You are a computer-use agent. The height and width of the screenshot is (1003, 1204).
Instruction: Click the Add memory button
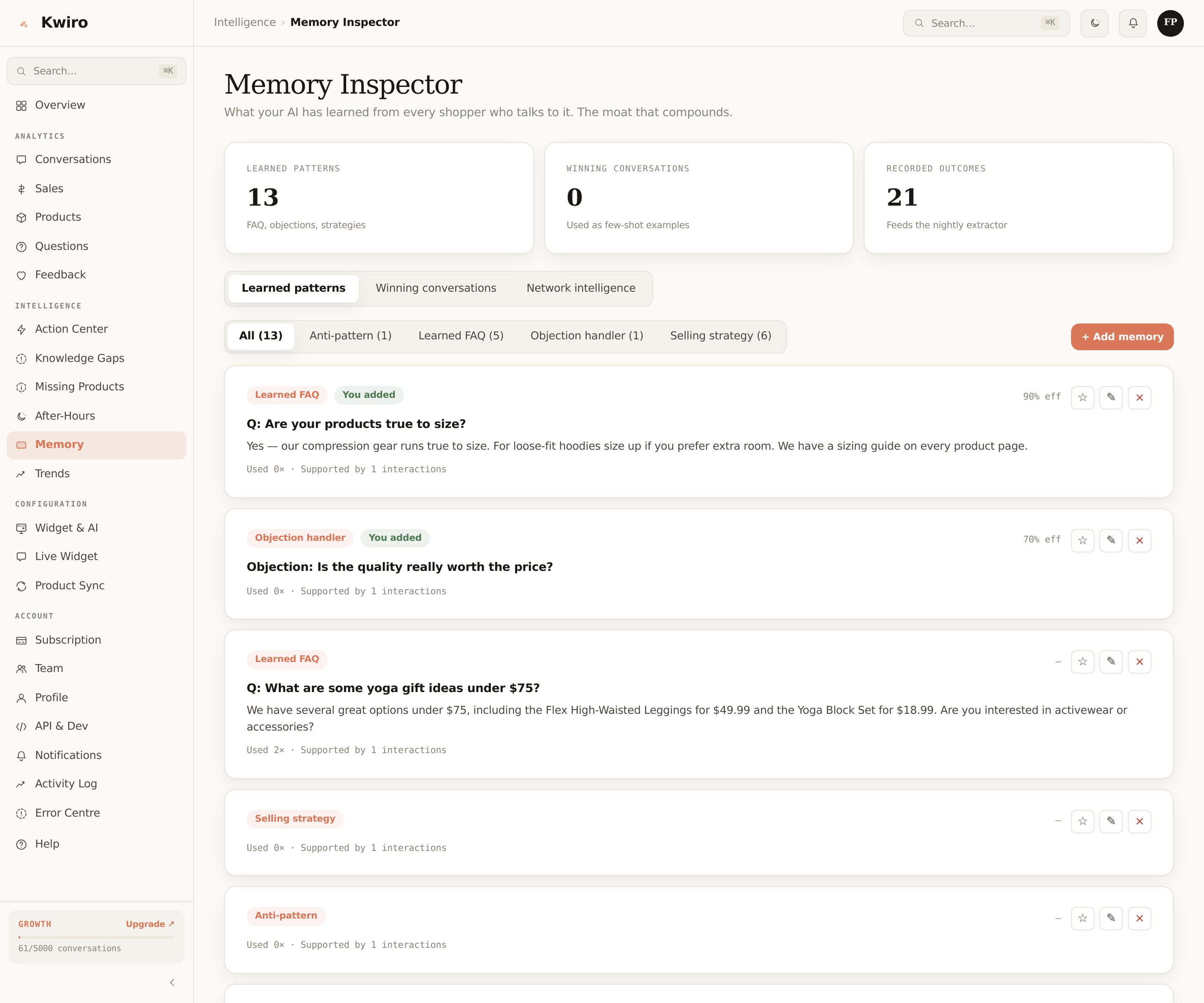pyautogui.click(x=1122, y=337)
